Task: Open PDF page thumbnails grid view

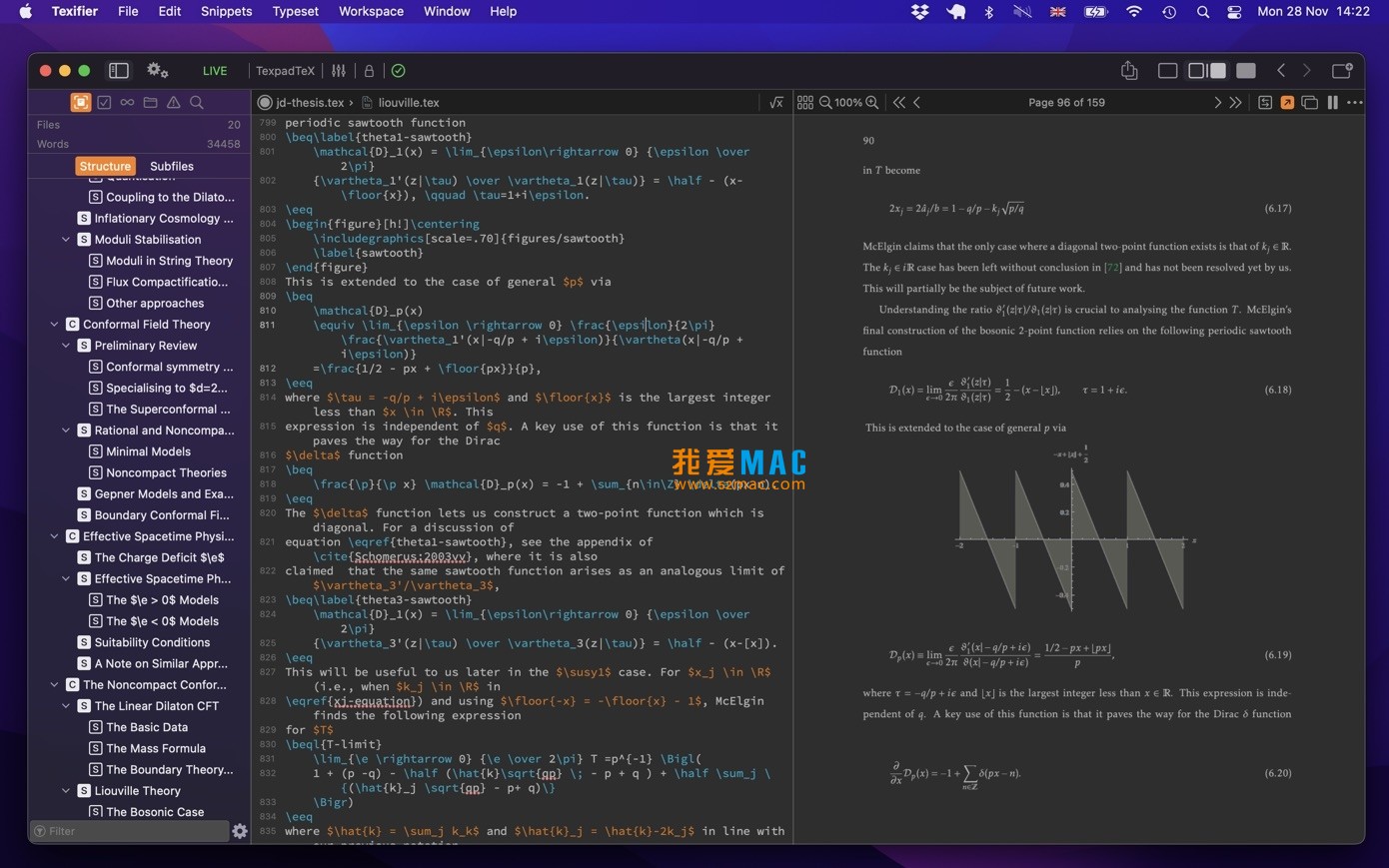Action: [x=805, y=102]
